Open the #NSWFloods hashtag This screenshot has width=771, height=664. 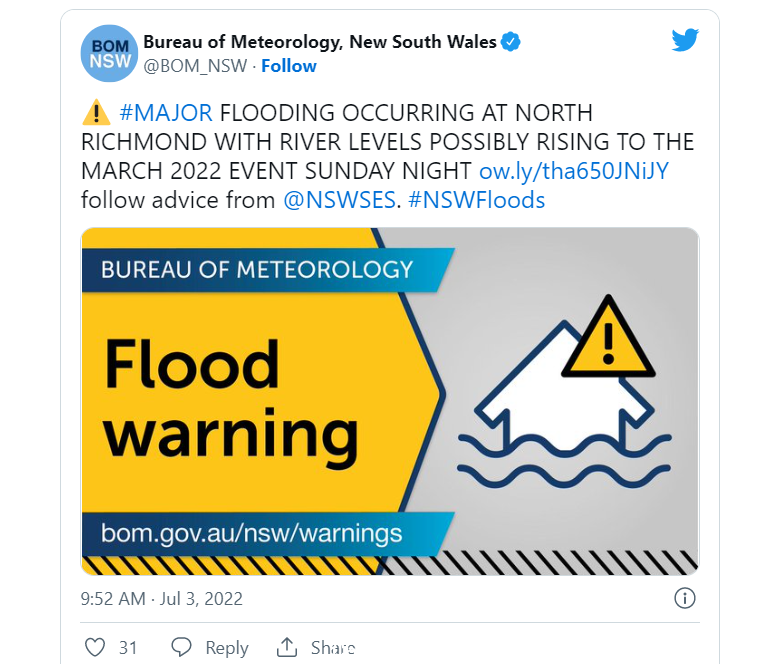[x=476, y=200]
